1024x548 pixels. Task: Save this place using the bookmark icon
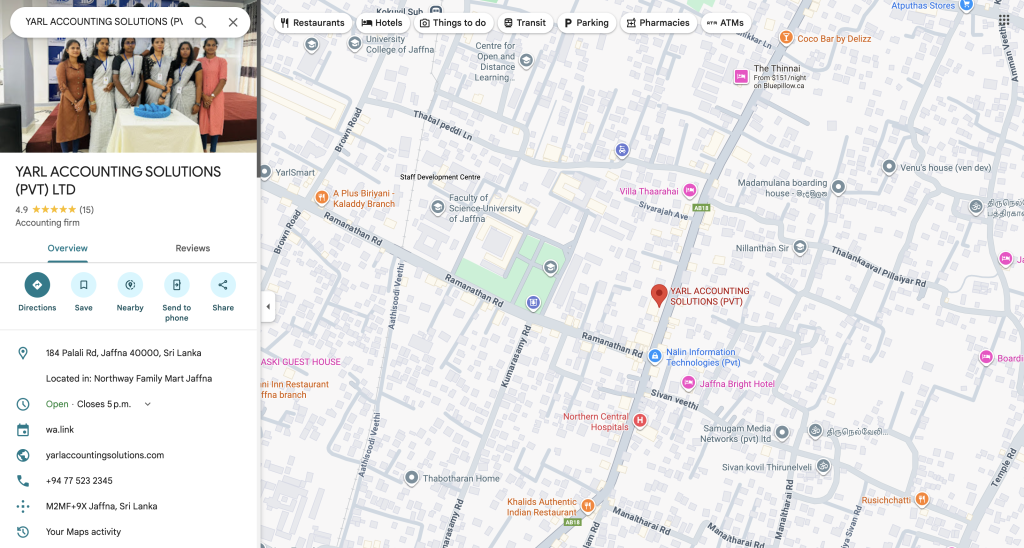(84, 285)
